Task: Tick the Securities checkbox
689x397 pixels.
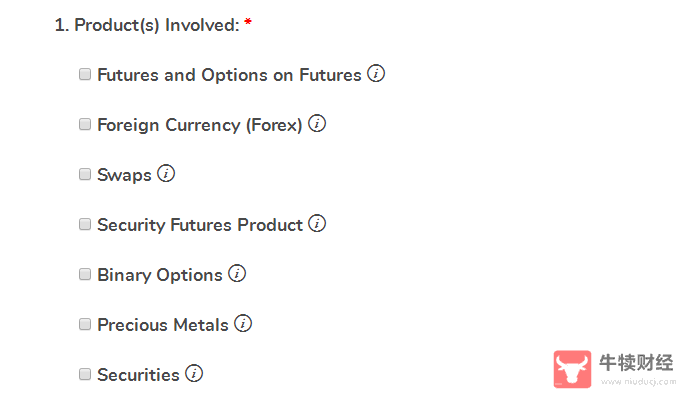Action: pyautogui.click(x=85, y=374)
